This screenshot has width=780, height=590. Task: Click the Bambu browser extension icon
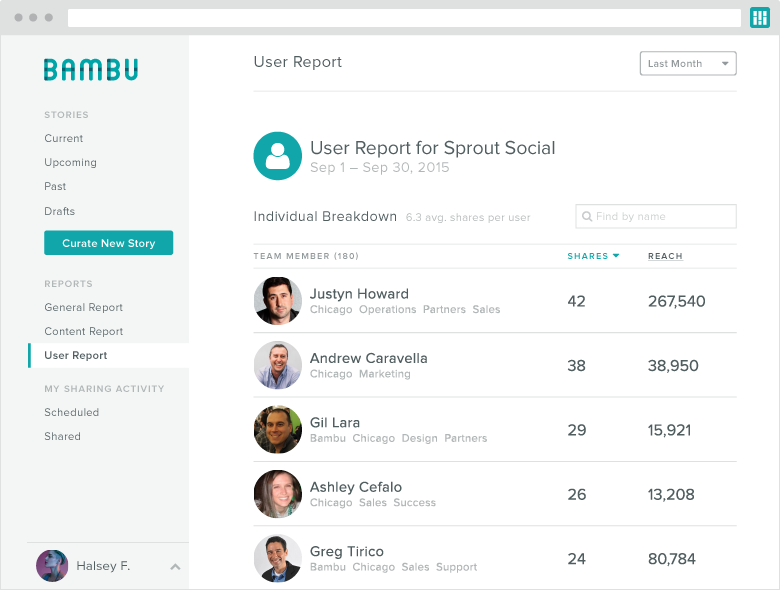pyautogui.click(x=760, y=18)
